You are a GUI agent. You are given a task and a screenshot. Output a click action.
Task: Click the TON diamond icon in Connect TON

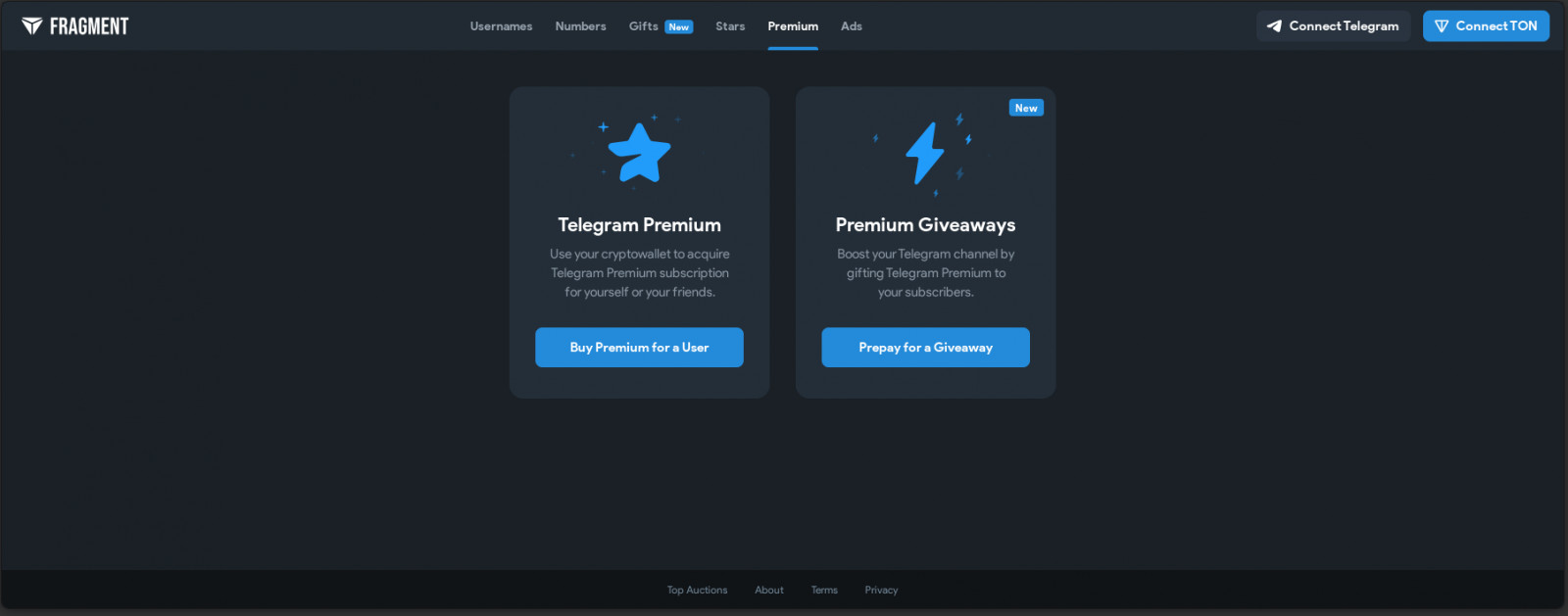1442,26
